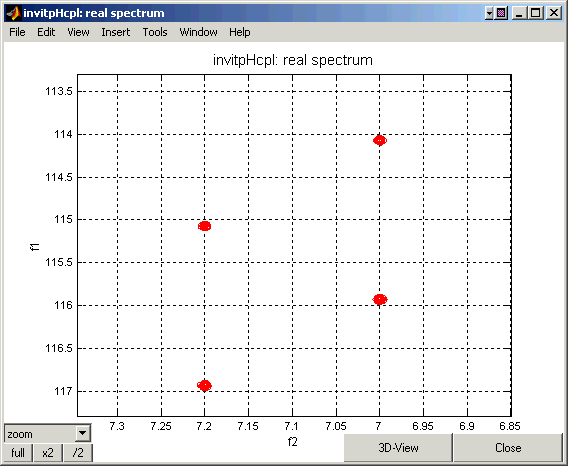
Task: Open the Window menu
Action: [x=199, y=32]
